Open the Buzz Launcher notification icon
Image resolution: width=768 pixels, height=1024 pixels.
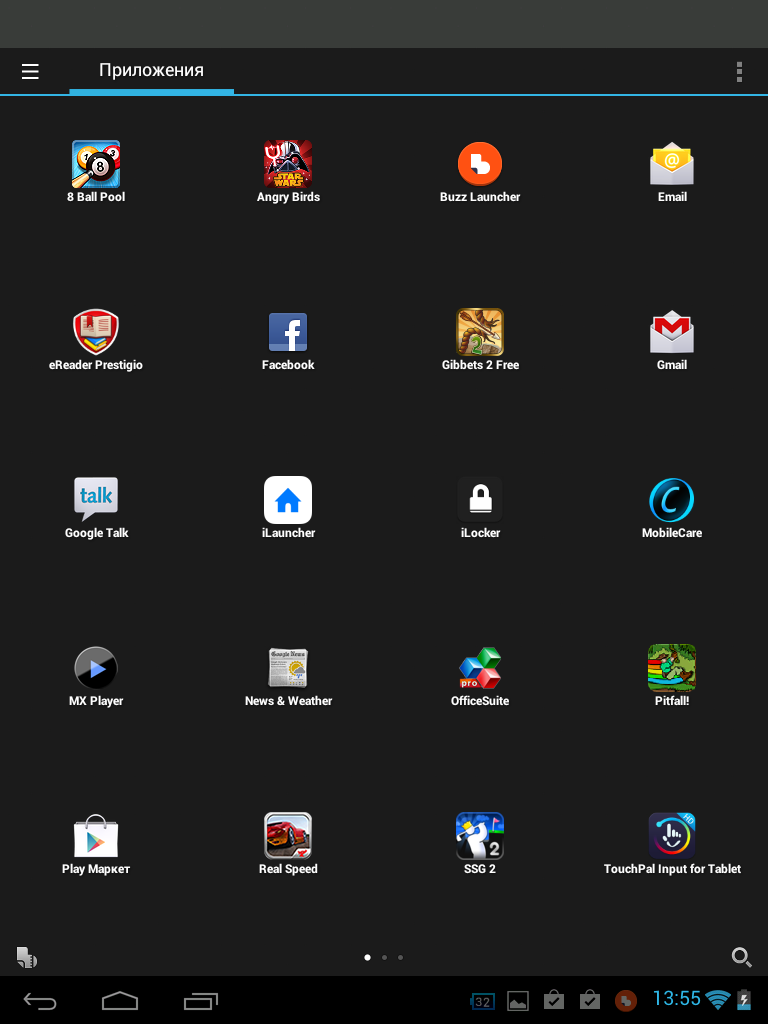pyautogui.click(x=626, y=1000)
